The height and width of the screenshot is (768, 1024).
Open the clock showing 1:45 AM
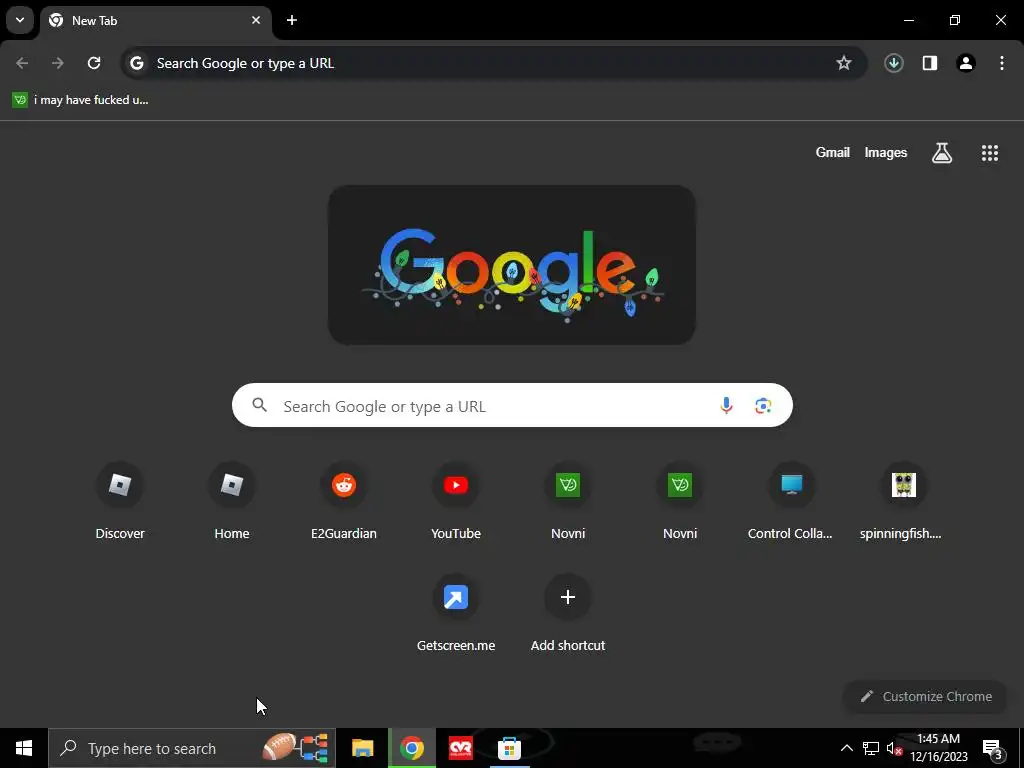pos(938,748)
